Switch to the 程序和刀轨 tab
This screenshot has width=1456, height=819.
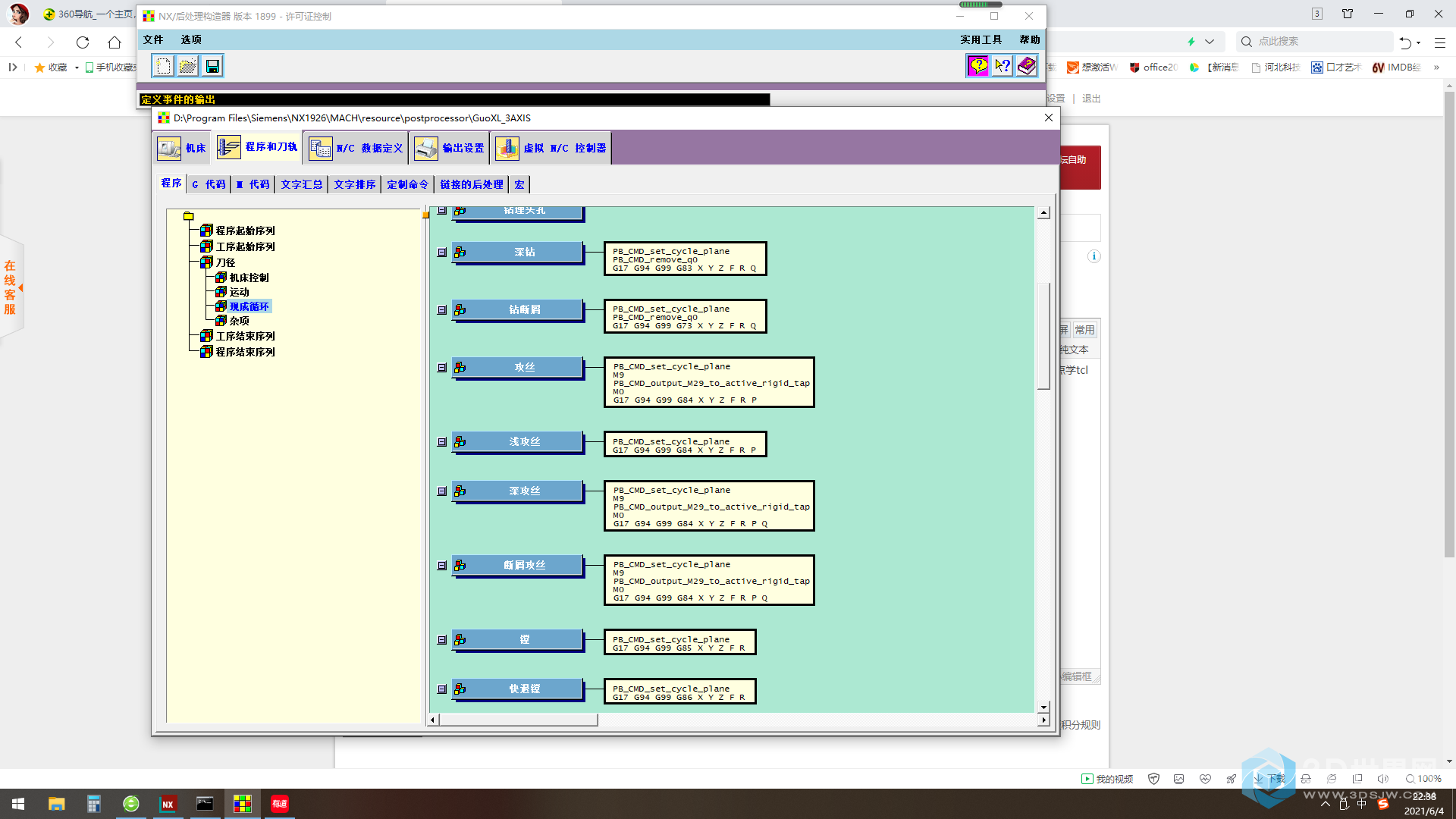tap(257, 146)
